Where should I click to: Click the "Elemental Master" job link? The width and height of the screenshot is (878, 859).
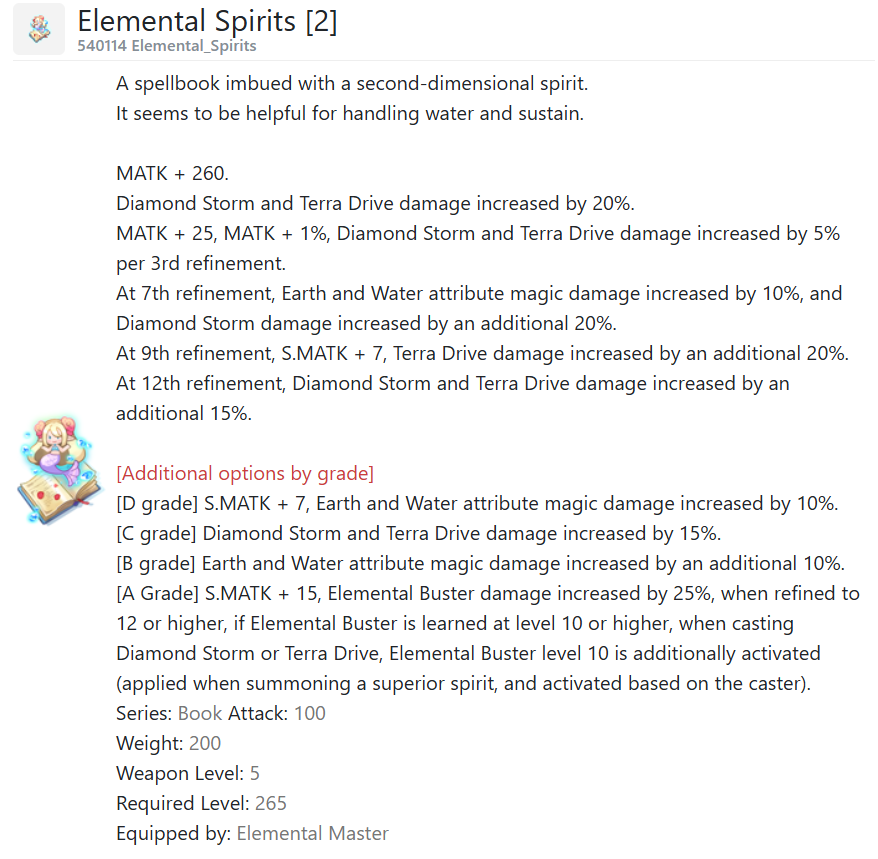(312, 833)
